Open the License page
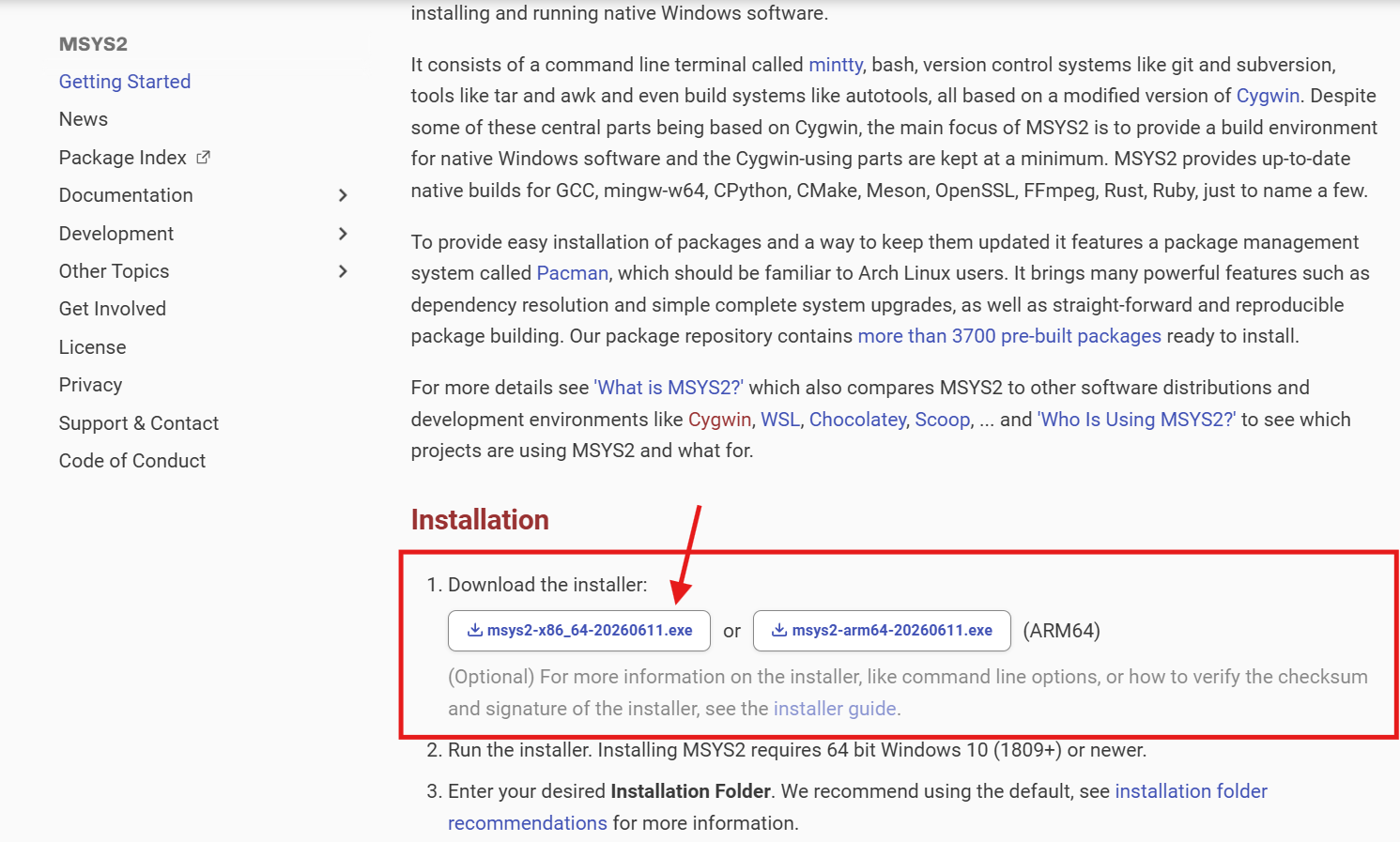The image size is (1400, 842). [x=92, y=347]
